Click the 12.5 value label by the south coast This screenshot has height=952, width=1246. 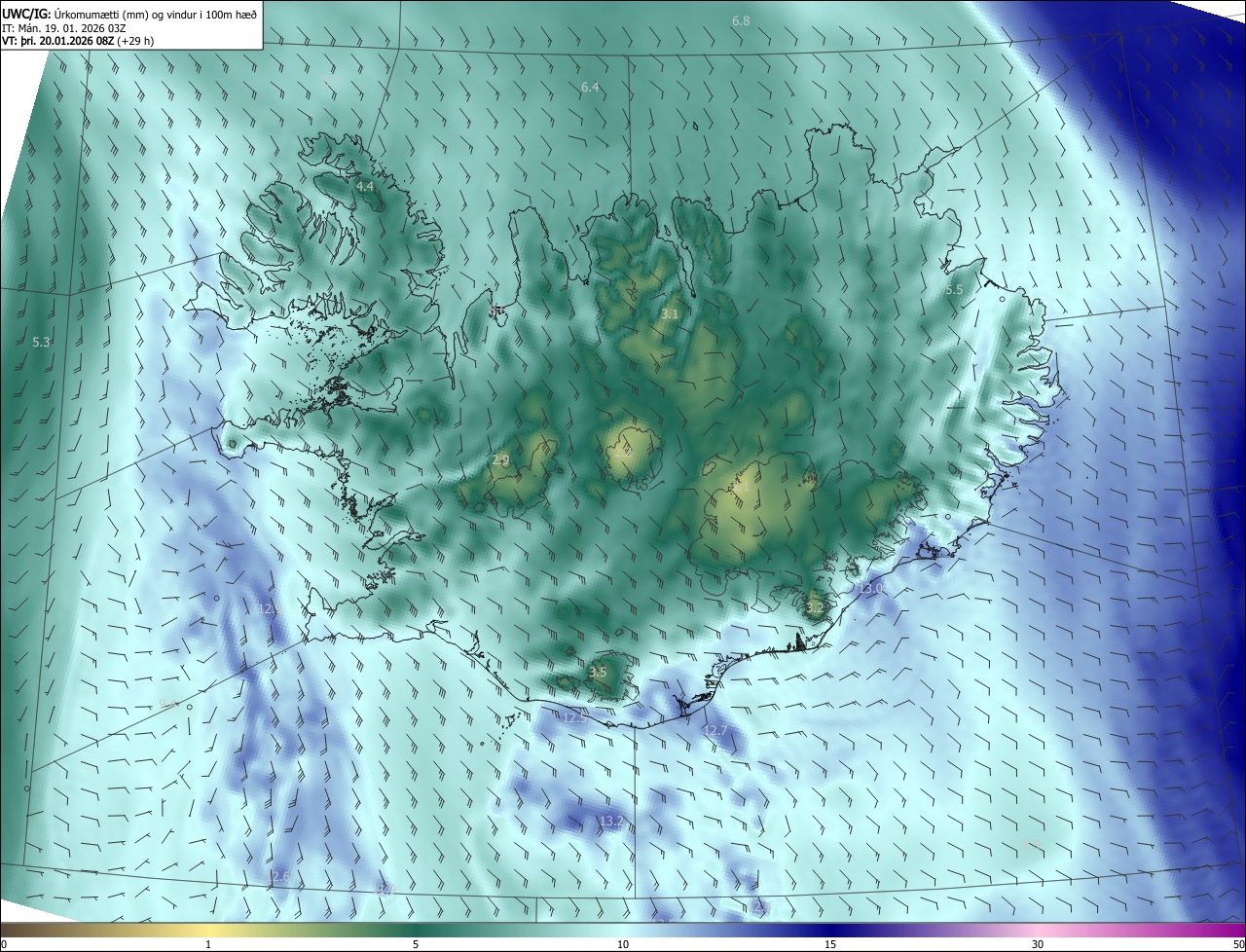574,717
